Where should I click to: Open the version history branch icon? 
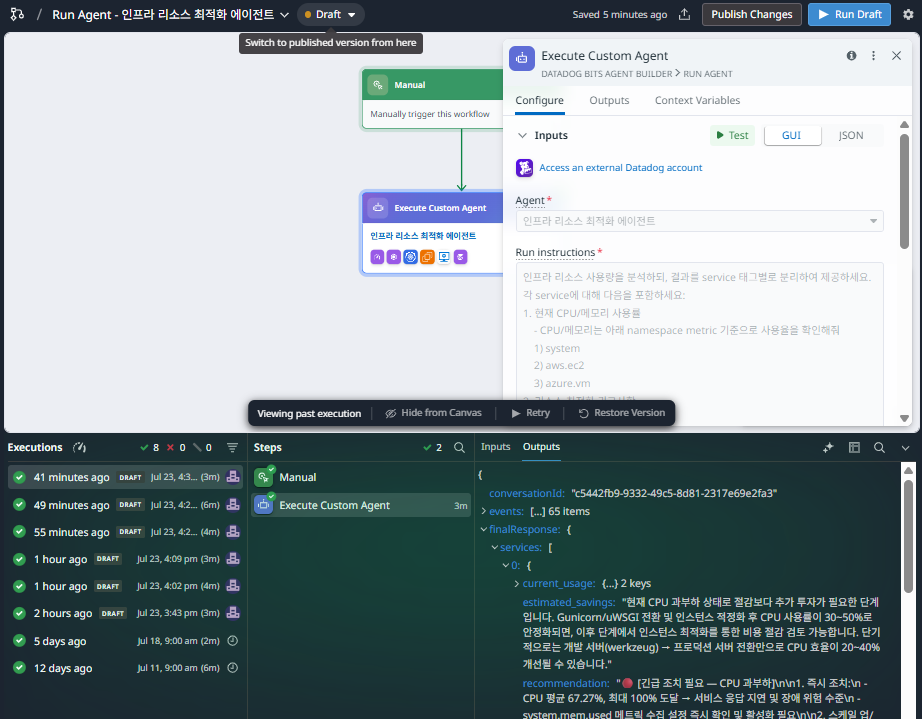coord(17,14)
